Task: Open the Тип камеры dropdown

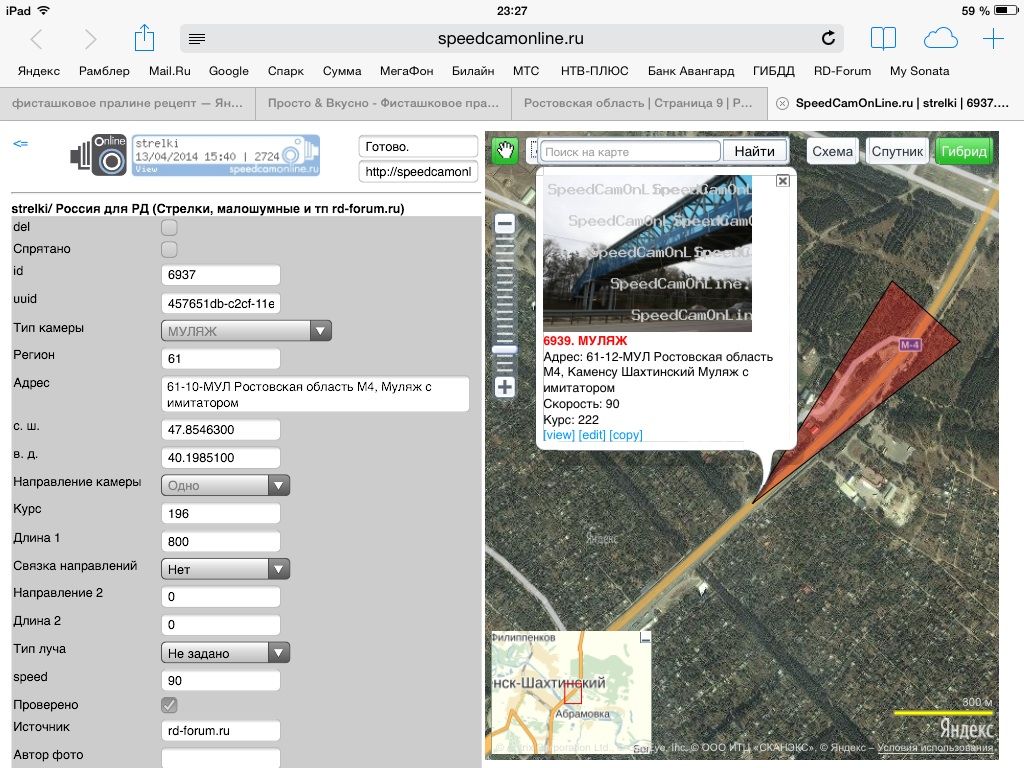Action: pyautogui.click(x=246, y=331)
